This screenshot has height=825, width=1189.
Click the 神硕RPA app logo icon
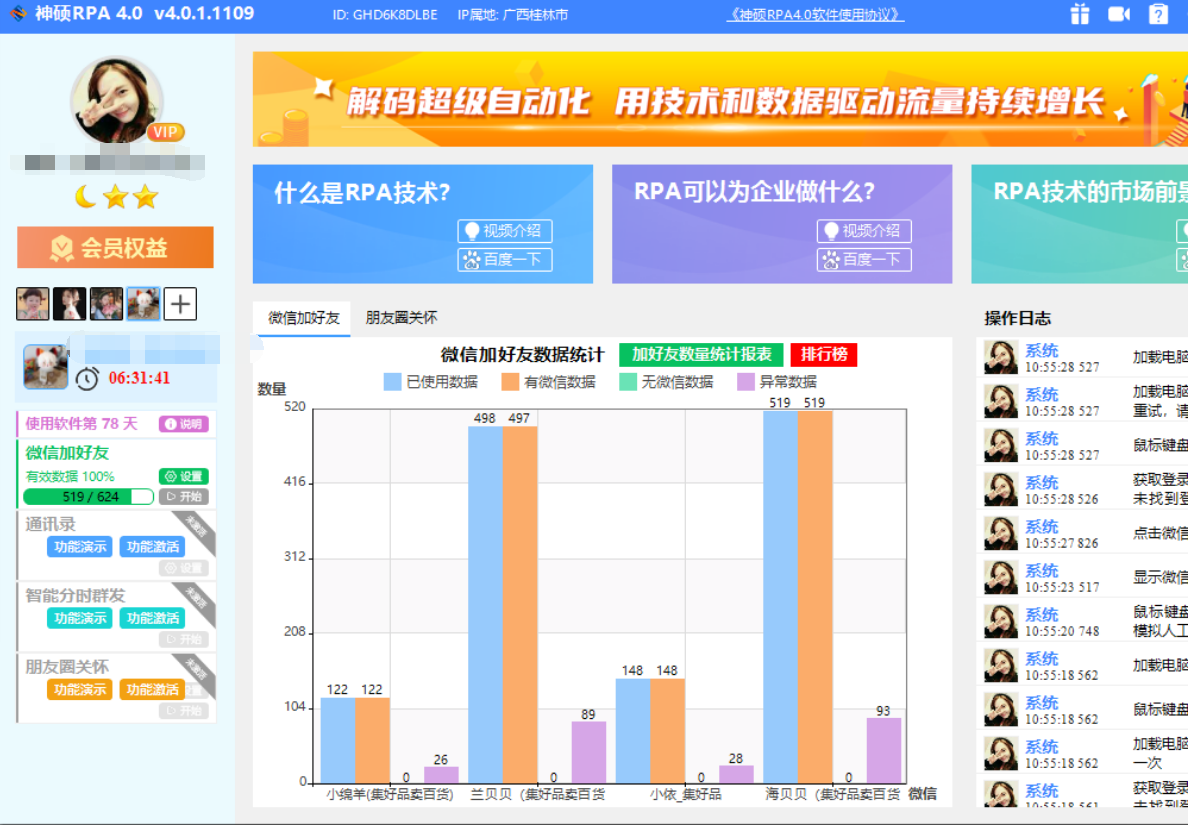(17, 14)
